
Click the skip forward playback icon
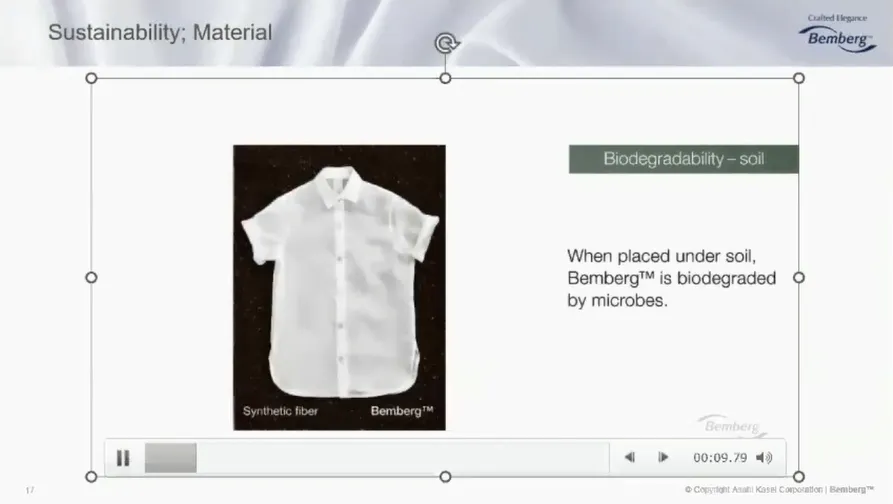(x=663, y=457)
